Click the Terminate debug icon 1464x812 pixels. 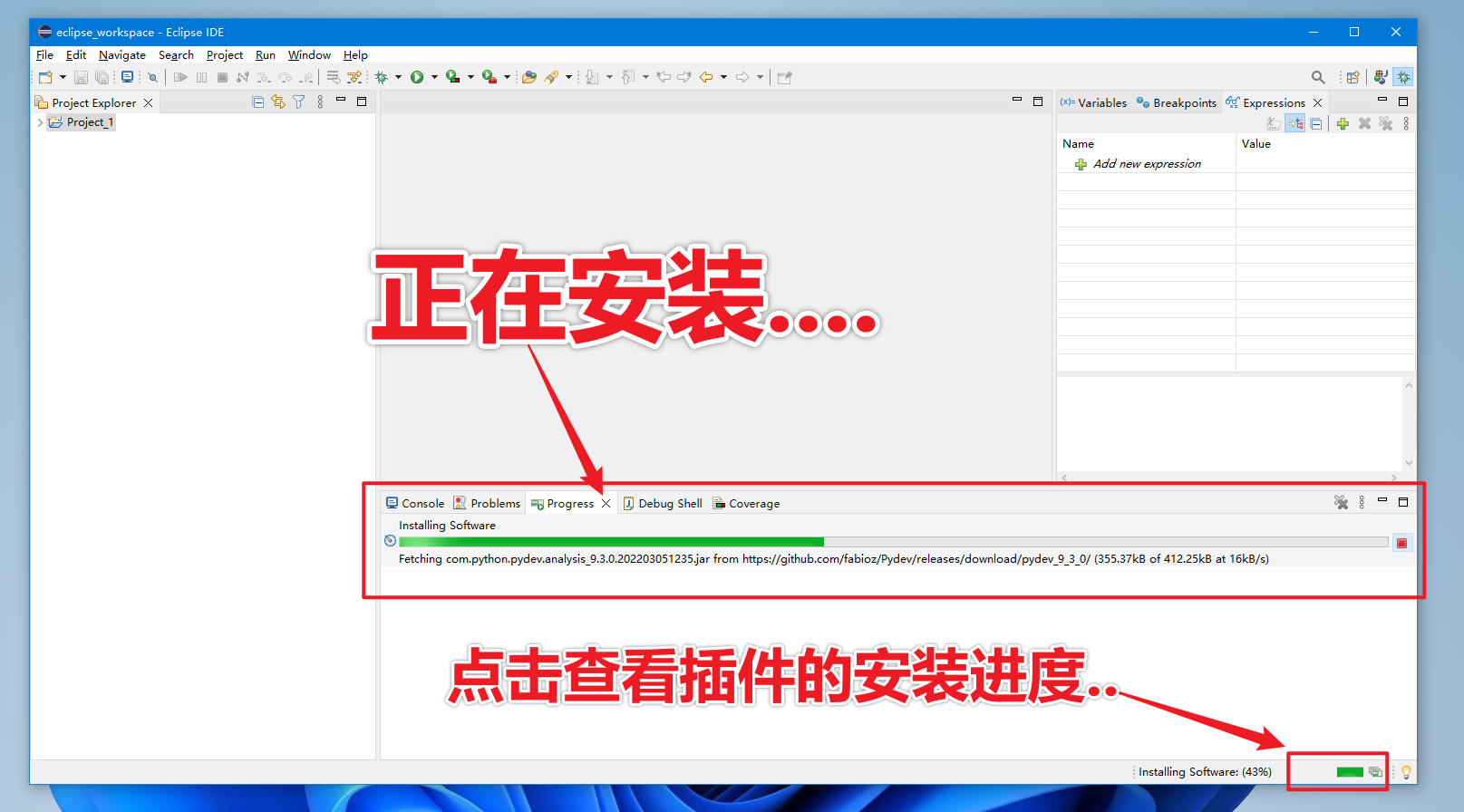[222, 77]
